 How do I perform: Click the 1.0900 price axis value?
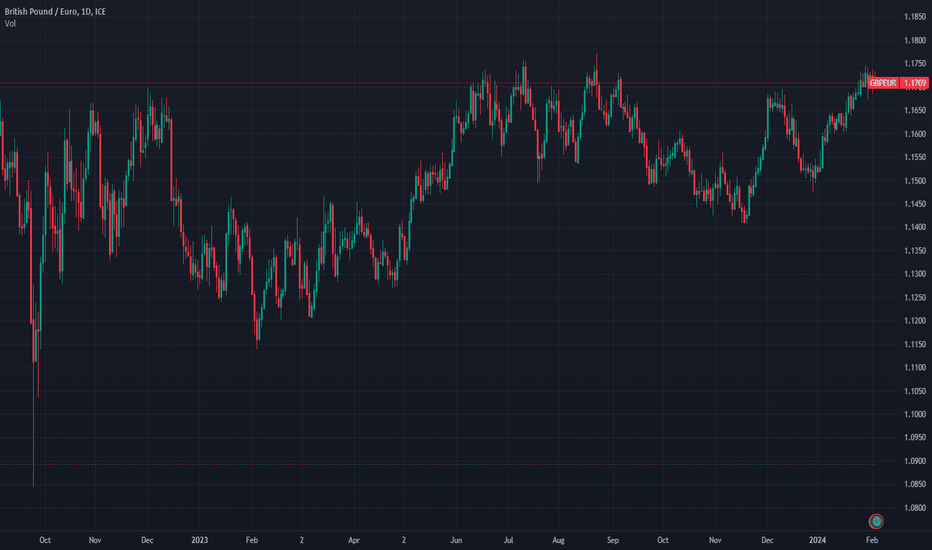coord(915,461)
